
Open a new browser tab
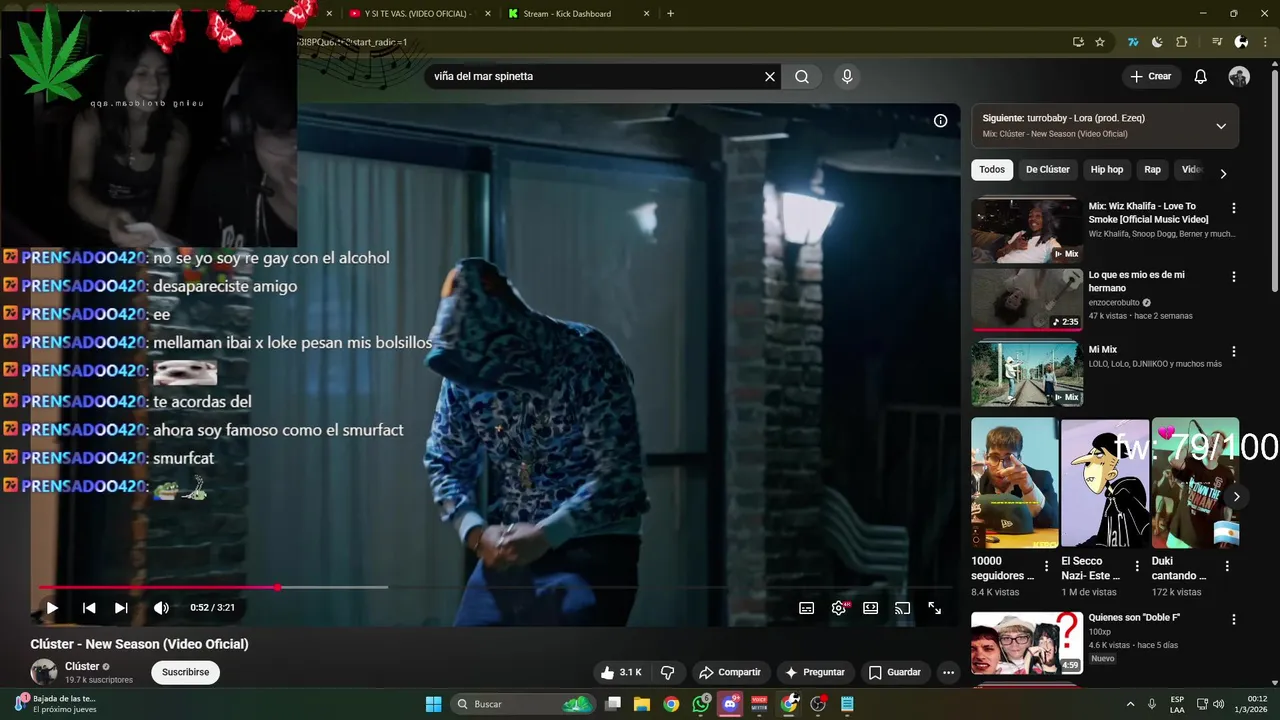(x=670, y=13)
